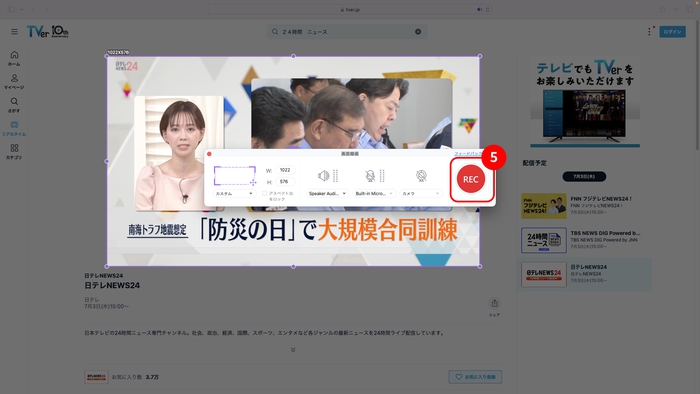
Task: Click the browser share toolbar icon
Action: [662, 9]
